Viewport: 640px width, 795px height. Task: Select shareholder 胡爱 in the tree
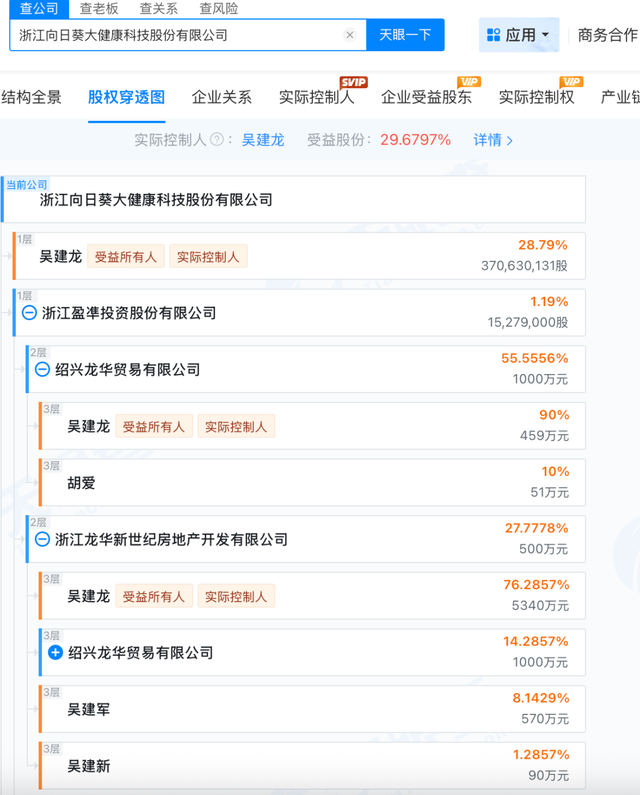(x=81, y=483)
